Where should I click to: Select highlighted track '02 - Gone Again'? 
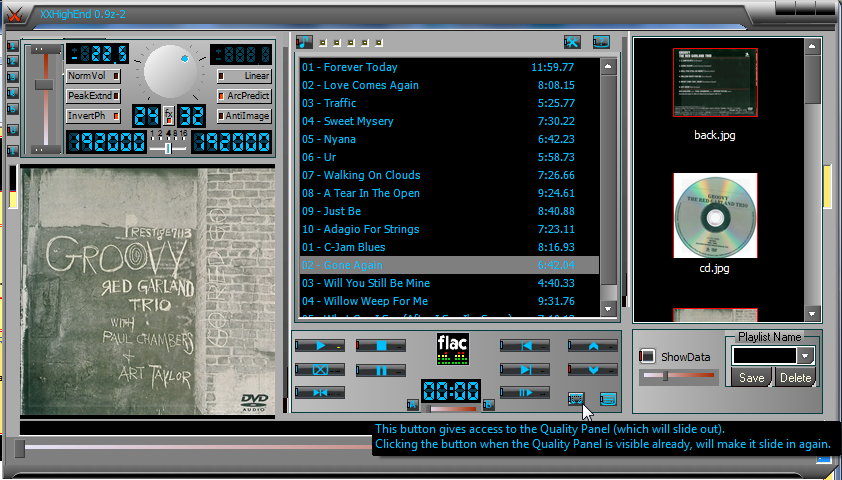[449, 265]
